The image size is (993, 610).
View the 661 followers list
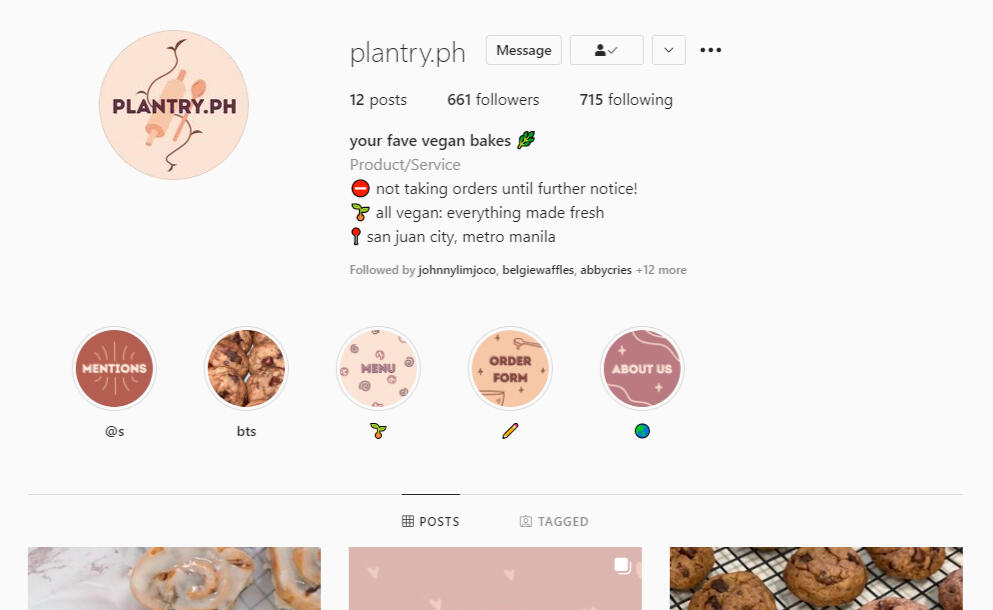click(x=493, y=99)
